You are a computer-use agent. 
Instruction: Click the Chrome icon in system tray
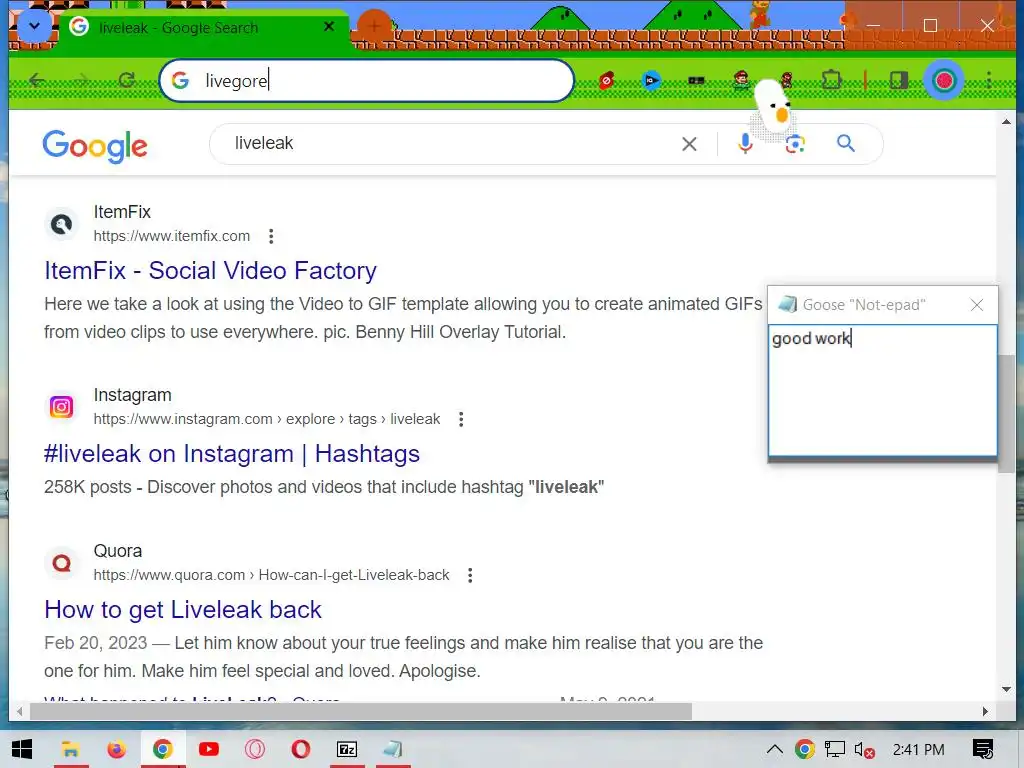coord(805,749)
